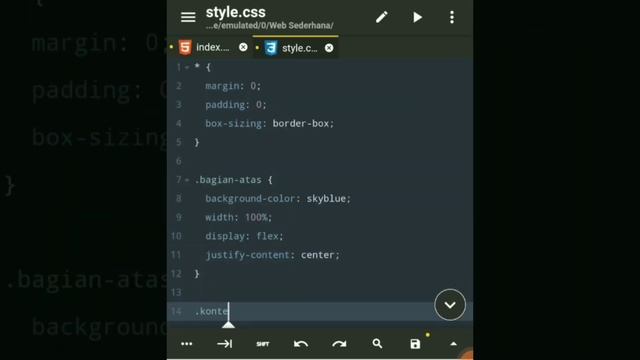
Task: Run the file with the play icon
Action: tap(417, 17)
